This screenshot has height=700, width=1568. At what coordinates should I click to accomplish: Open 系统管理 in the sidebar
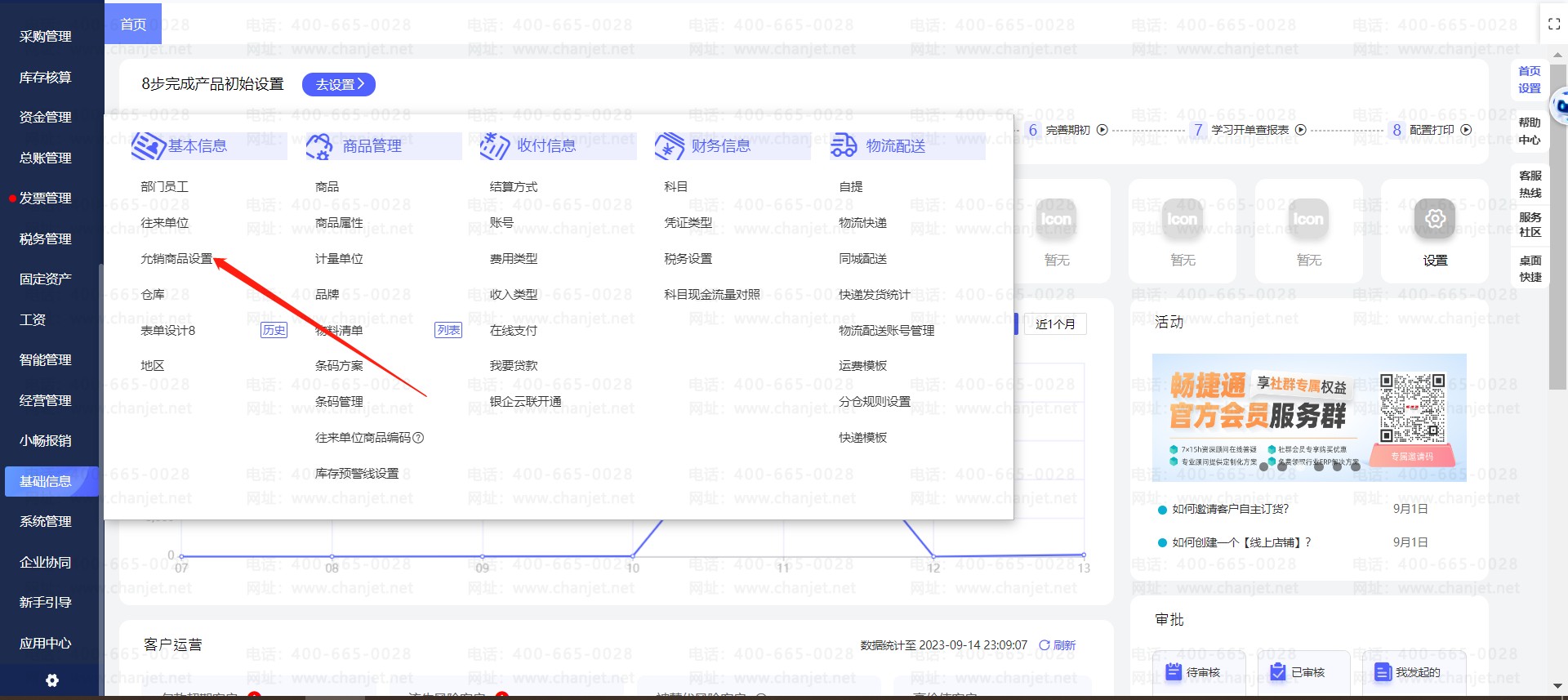(x=46, y=522)
